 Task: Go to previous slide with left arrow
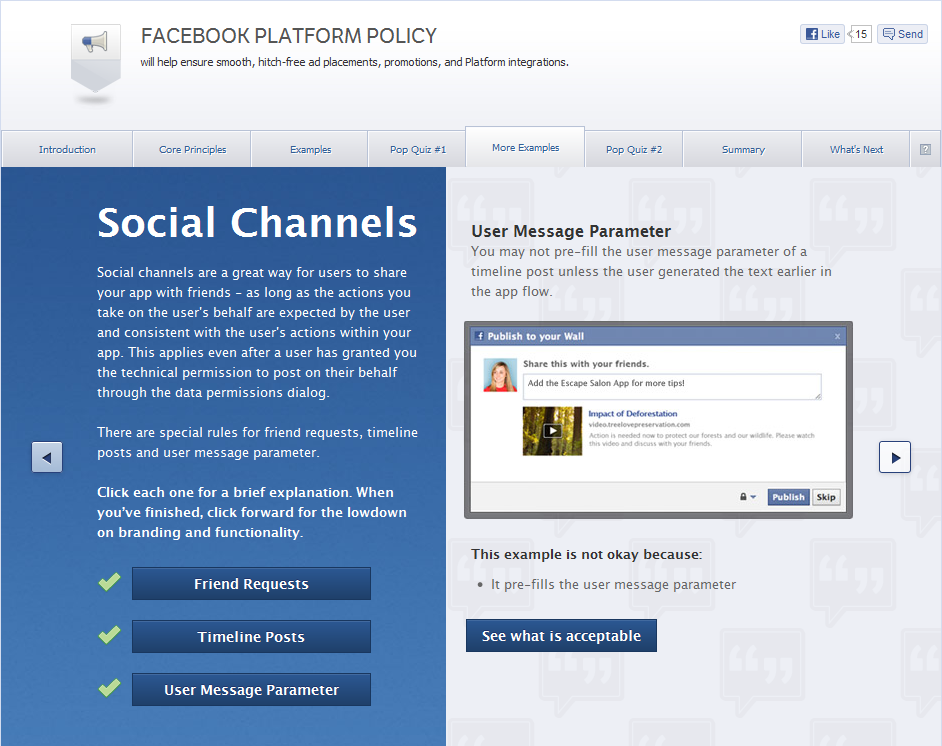[47, 458]
